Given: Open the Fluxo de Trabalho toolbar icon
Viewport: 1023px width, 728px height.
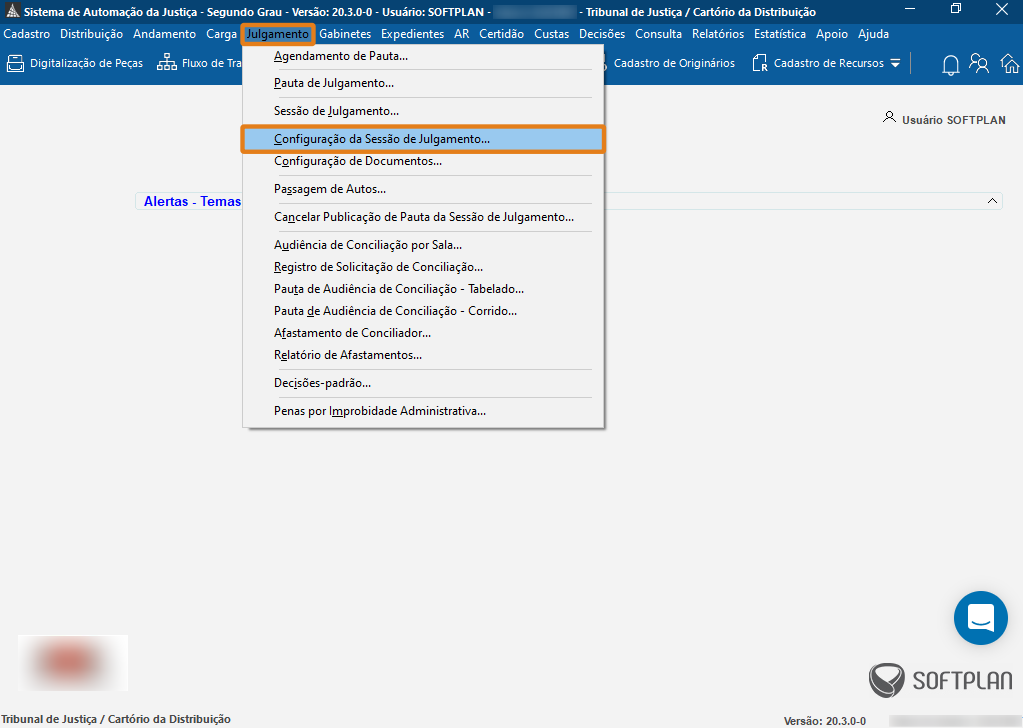Looking at the screenshot, I should [166, 63].
